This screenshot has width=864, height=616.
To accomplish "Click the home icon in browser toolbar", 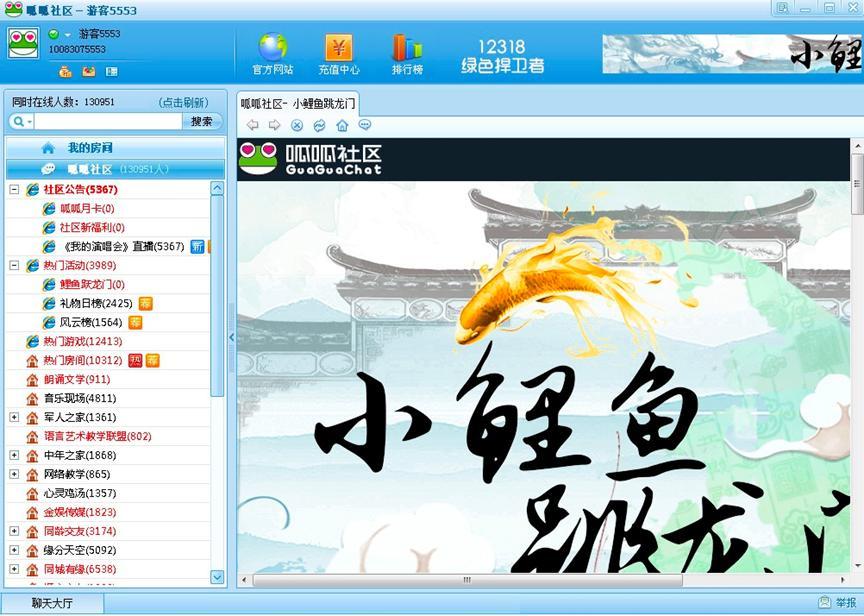I will tap(341, 124).
